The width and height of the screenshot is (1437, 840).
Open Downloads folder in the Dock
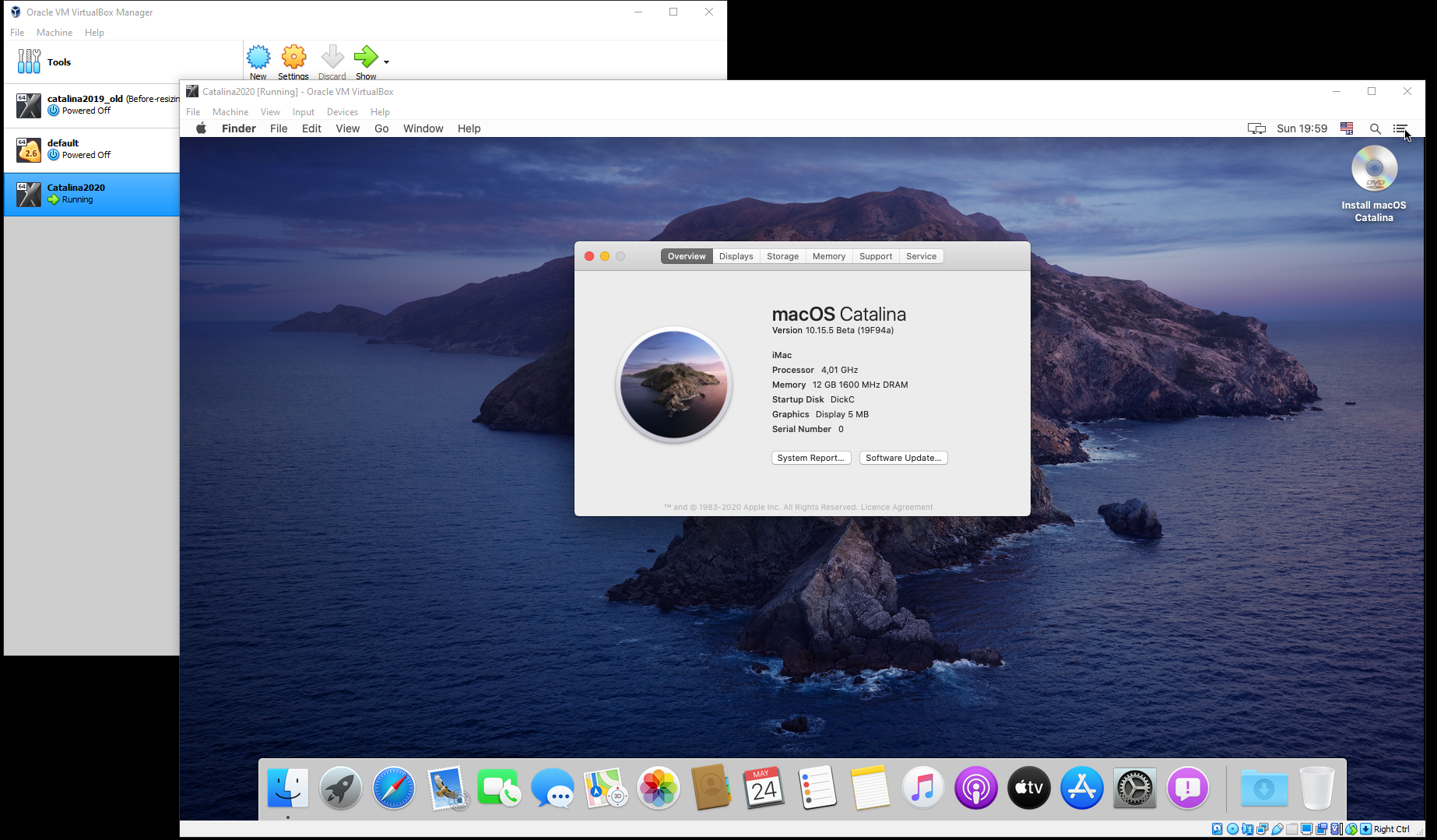pyautogui.click(x=1264, y=788)
